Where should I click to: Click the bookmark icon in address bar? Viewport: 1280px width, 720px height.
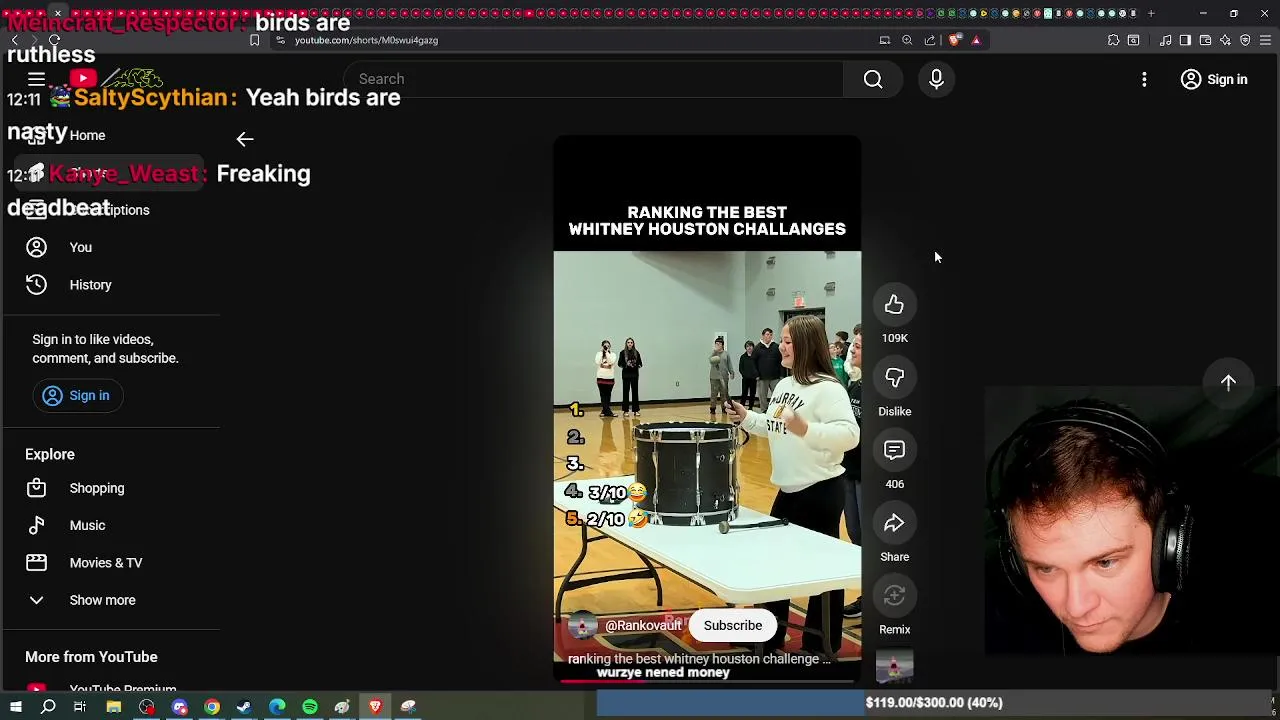254,40
